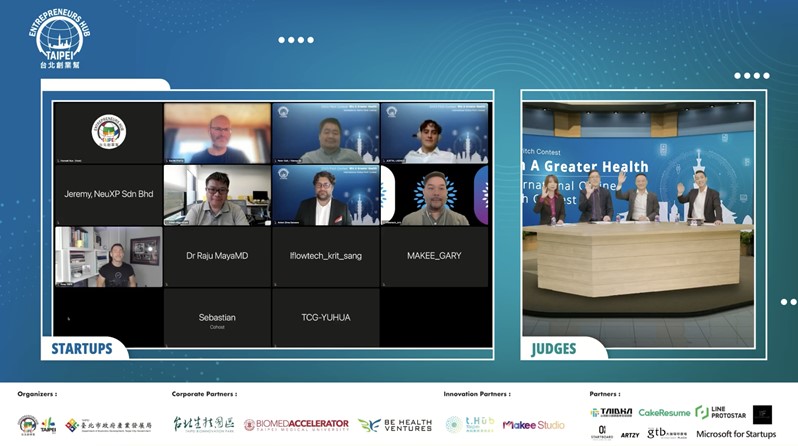The width and height of the screenshot is (798, 446).
Task: Click the judges studio video feed
Action: tap(638, 225)
